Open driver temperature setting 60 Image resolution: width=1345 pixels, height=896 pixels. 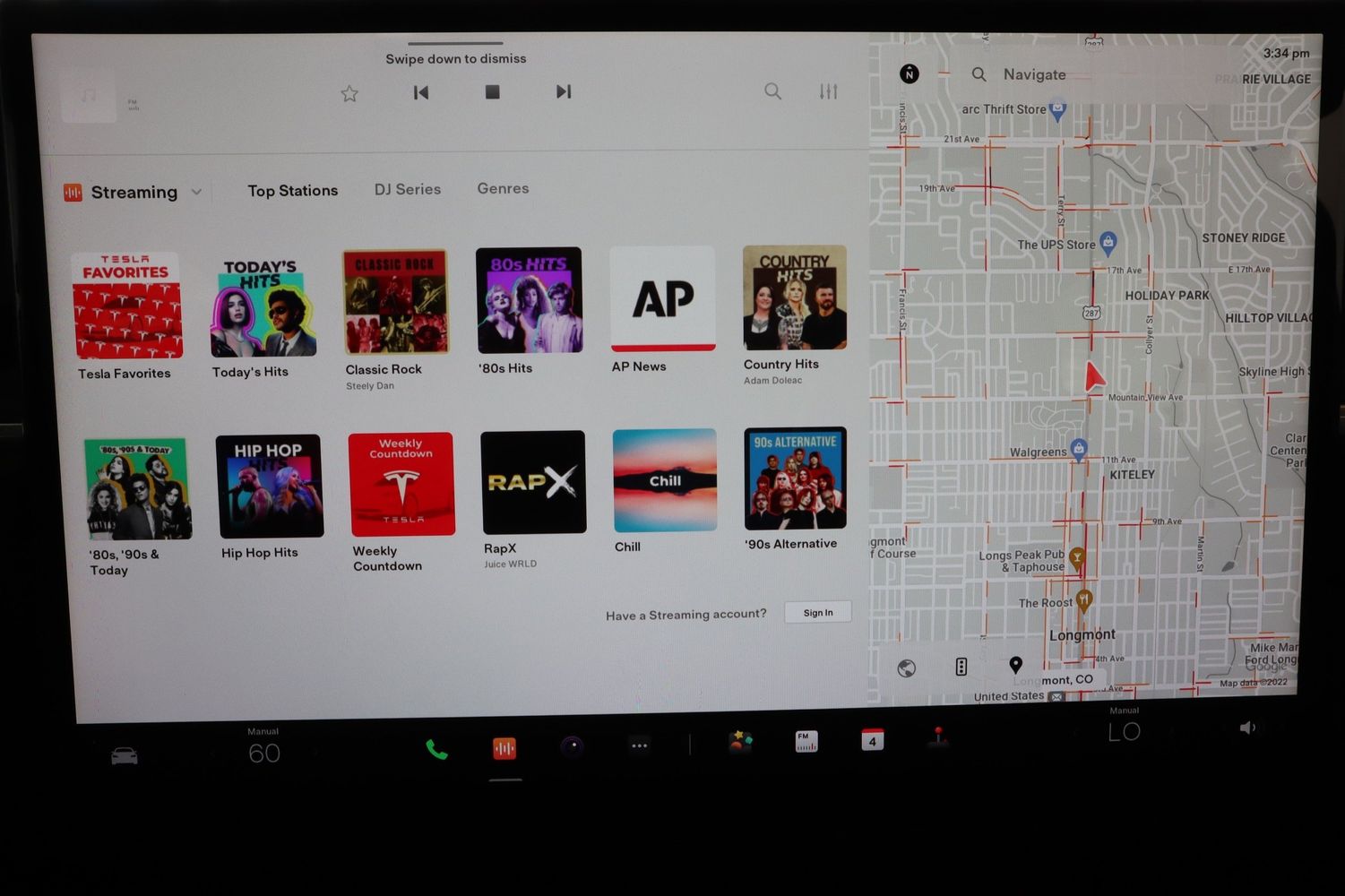point(264,754)
